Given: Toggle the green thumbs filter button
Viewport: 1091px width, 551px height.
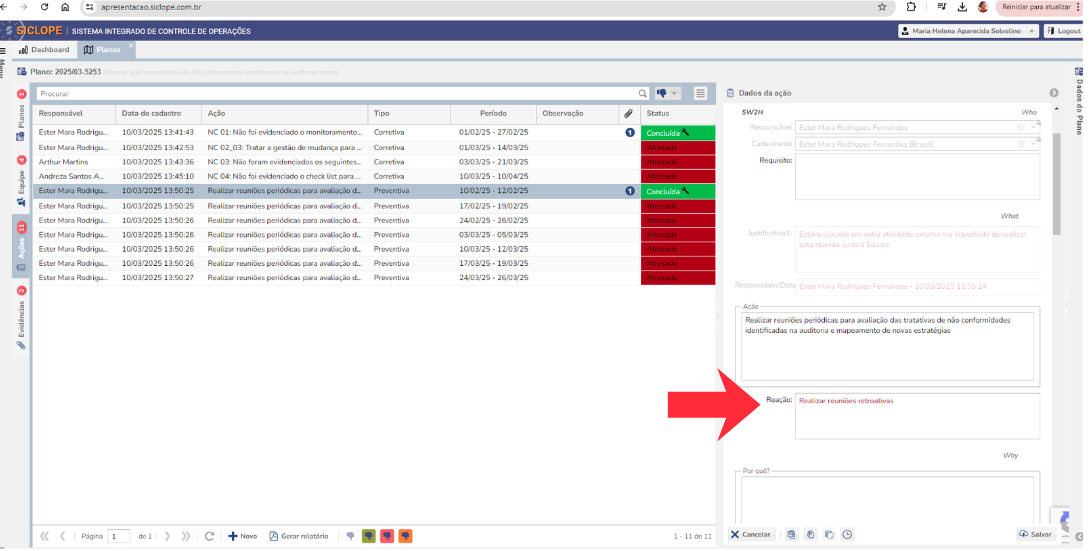Looking at the screenshot, I should 368,536.
